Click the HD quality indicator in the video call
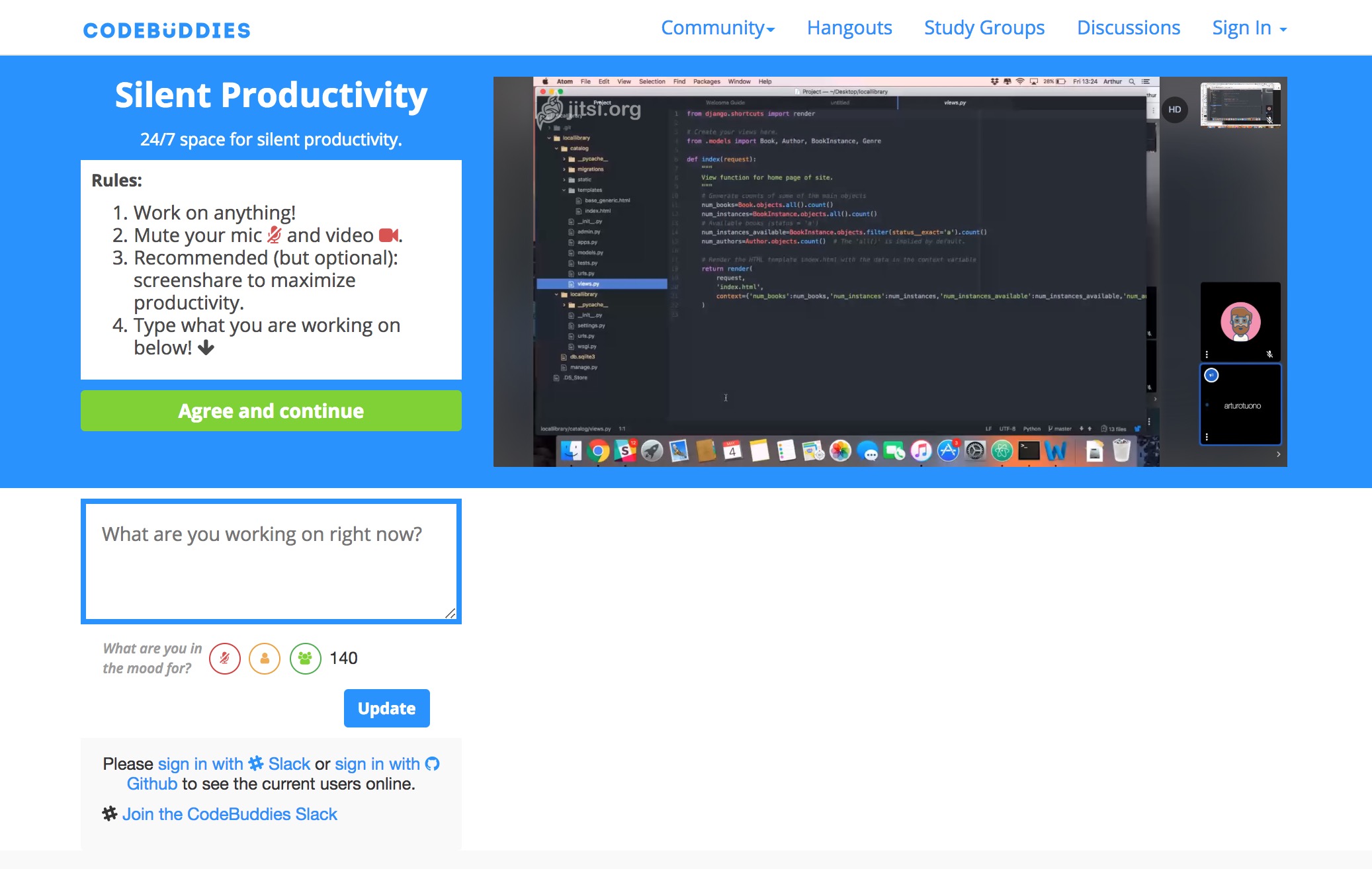1372x869 pixels. click(1176, 110)
